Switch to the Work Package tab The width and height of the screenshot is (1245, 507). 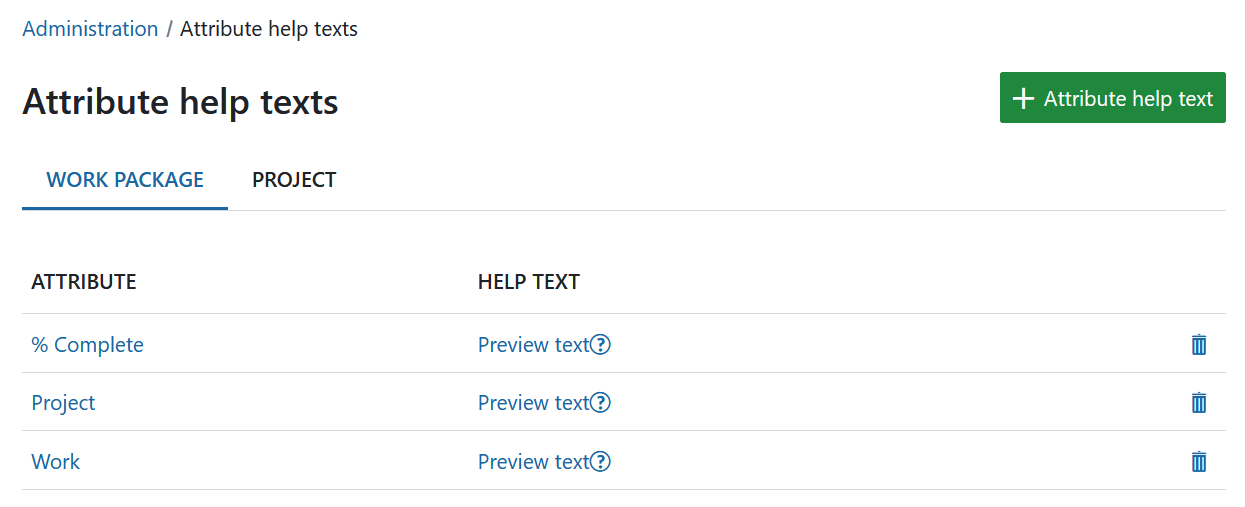tap(125, 180)
